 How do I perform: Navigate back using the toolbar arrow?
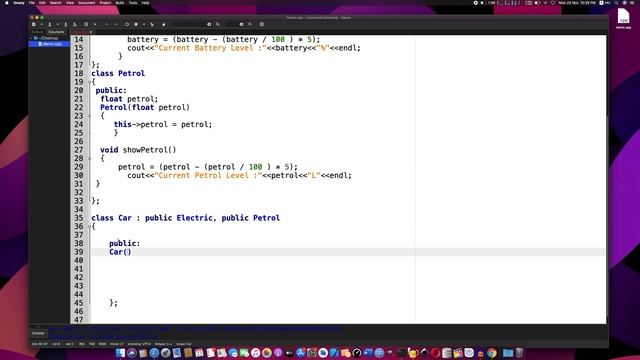(106, 24)
